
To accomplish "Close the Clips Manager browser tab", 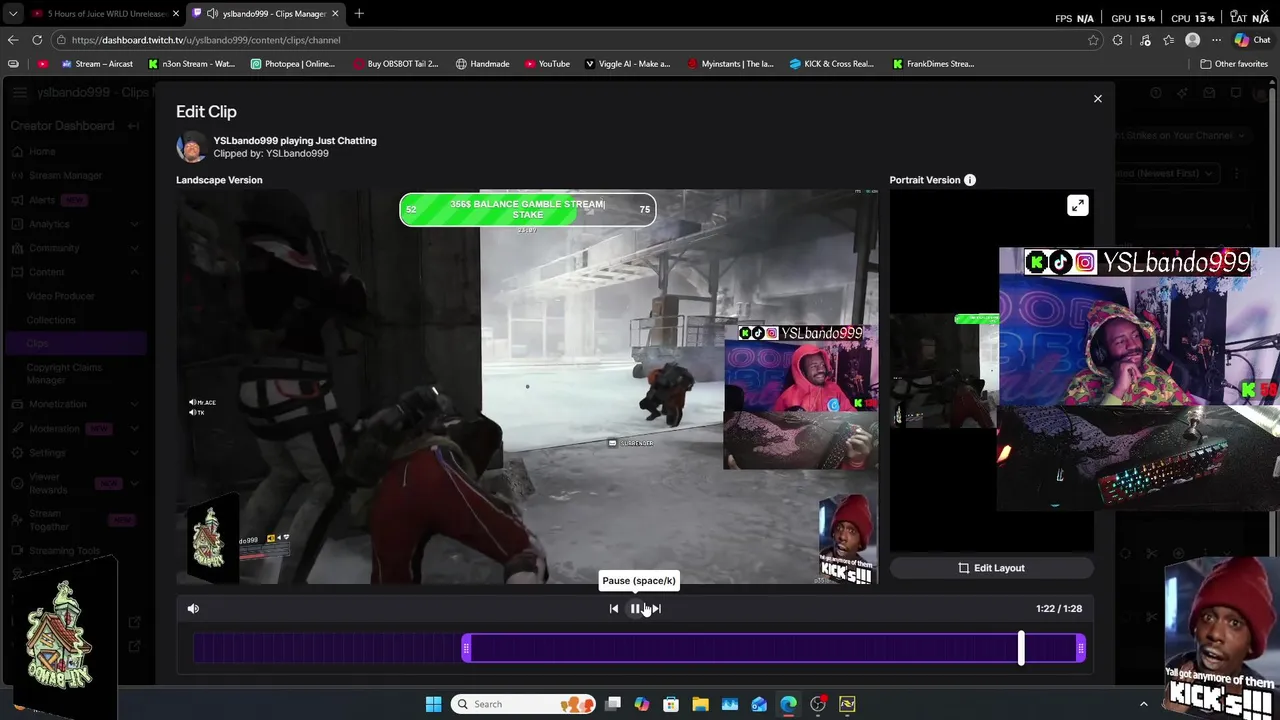I will (x=335, y=13).
